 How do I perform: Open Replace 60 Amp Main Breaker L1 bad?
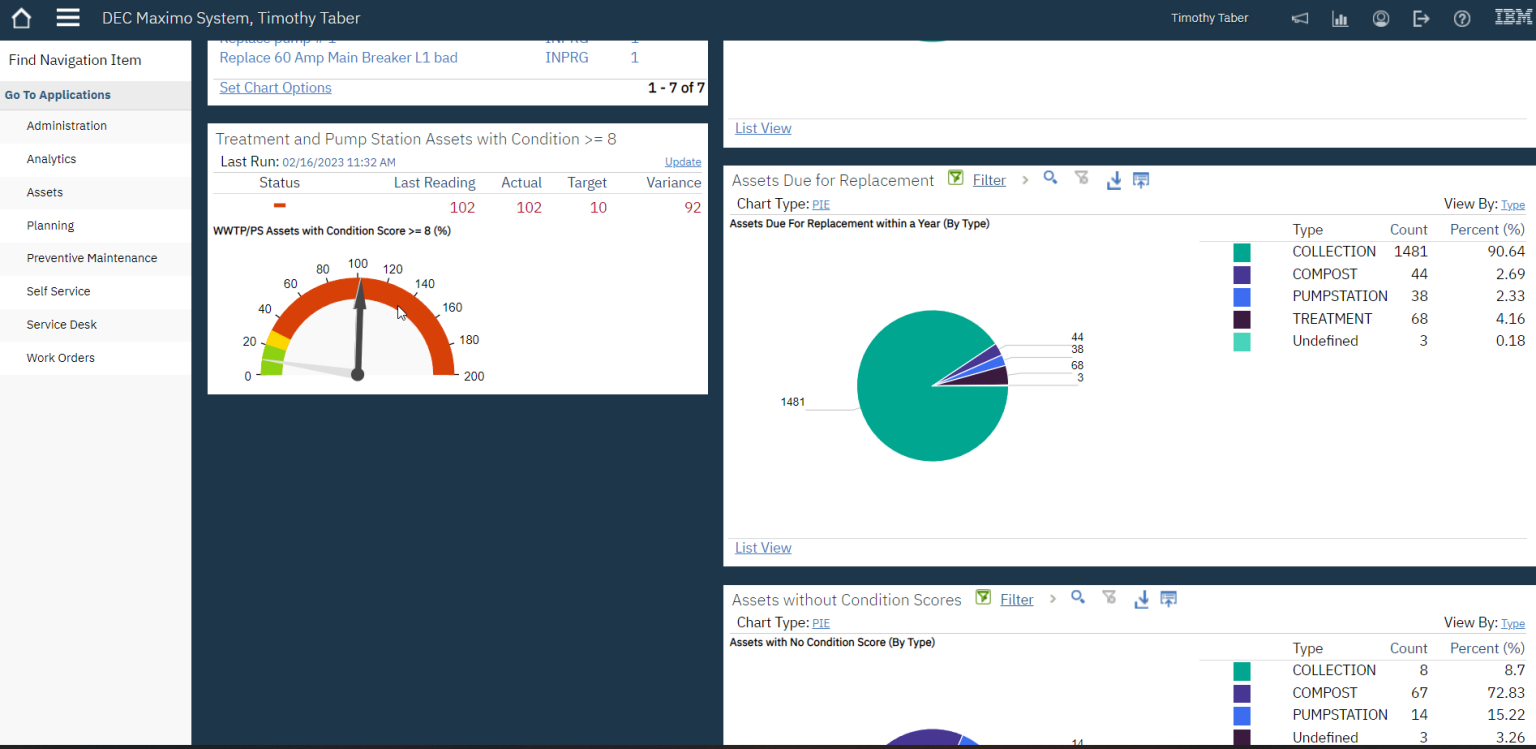pyautogui.click(x=338, y=58)
